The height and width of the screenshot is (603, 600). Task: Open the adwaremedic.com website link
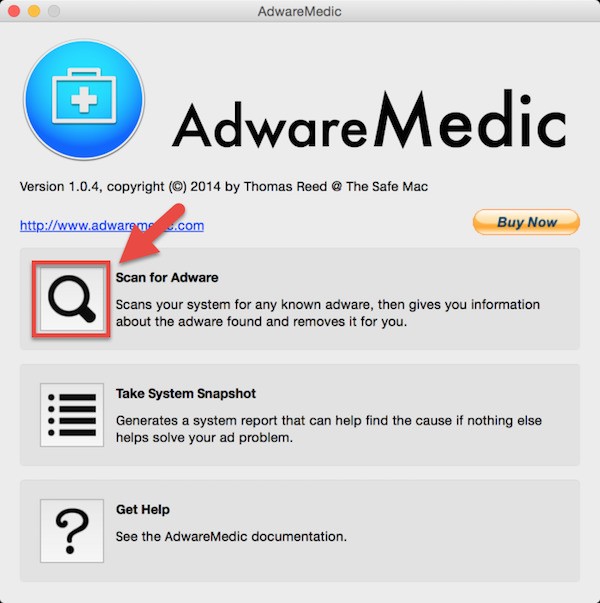[112, 225]
